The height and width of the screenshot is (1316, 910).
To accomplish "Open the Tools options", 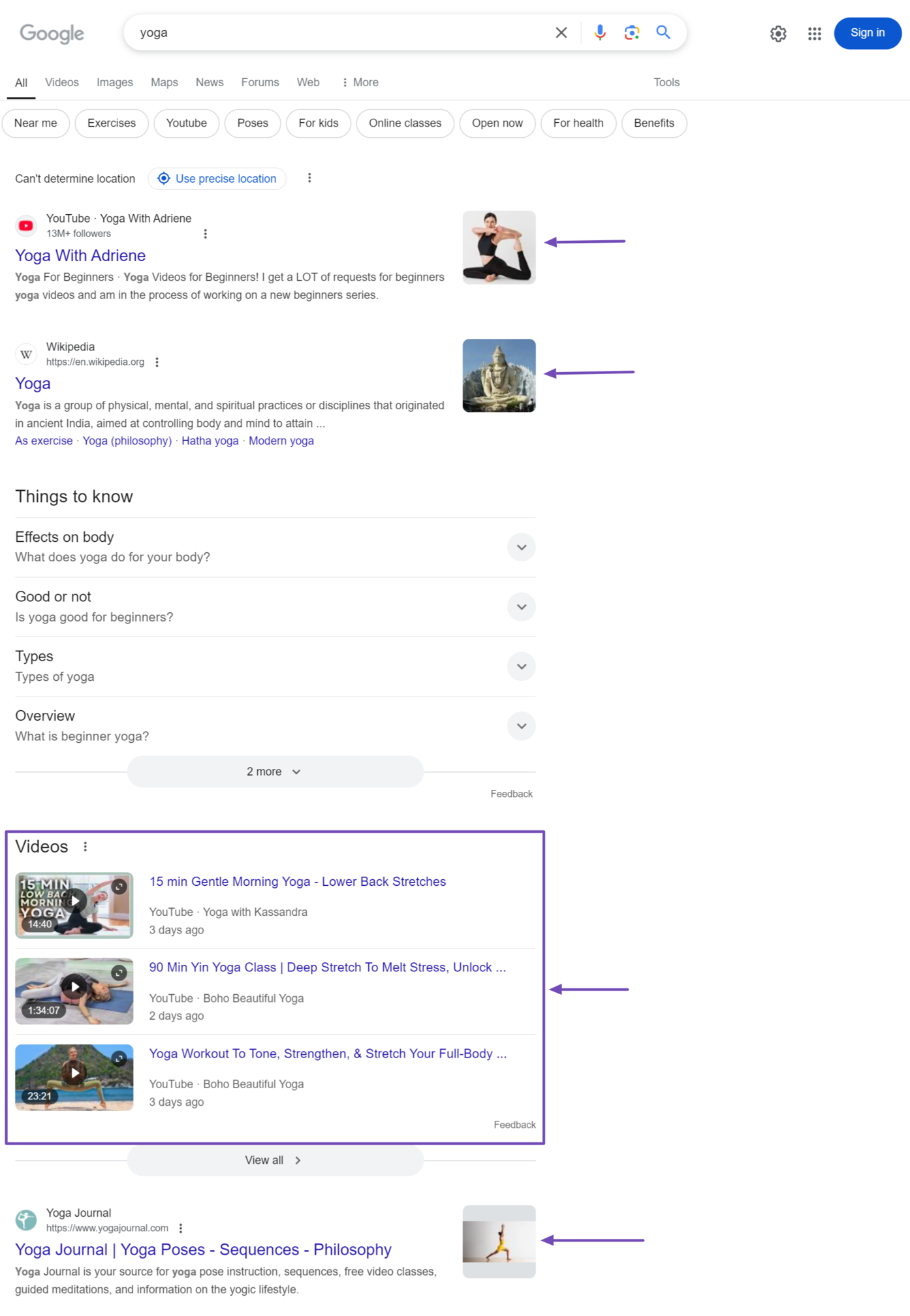I will point(667,82).
